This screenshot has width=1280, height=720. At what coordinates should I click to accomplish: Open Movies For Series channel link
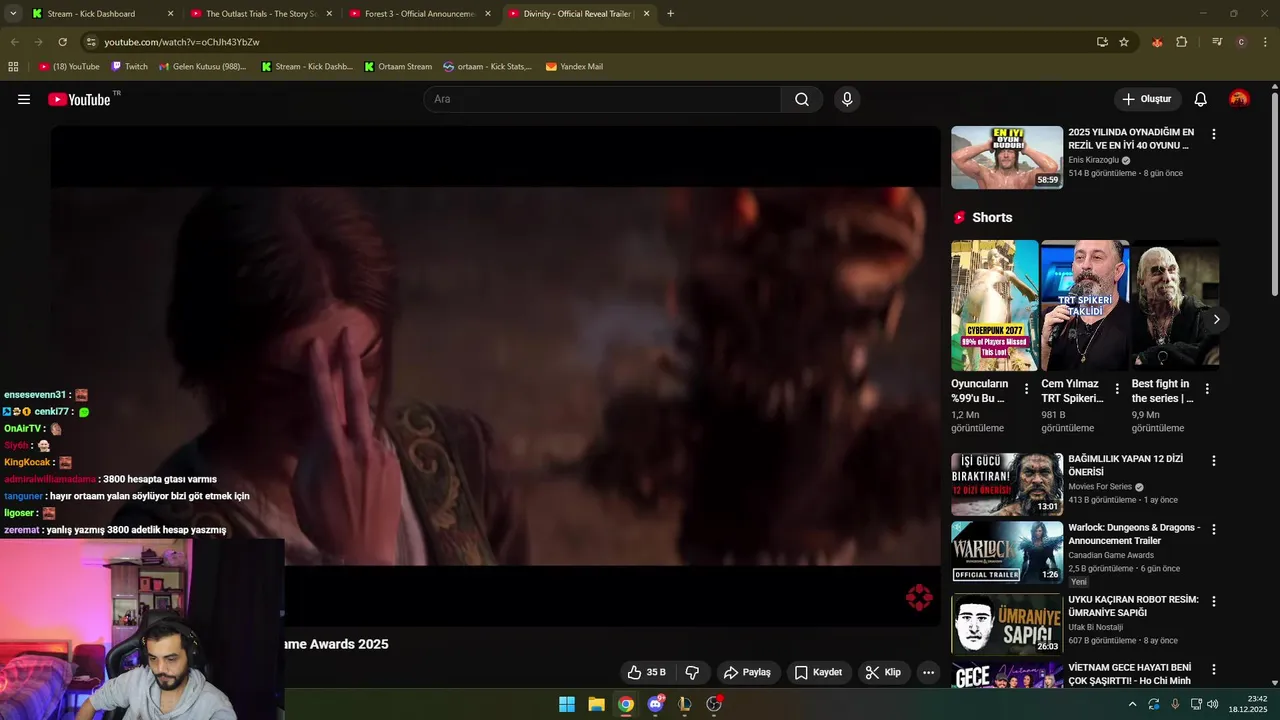1100,487
